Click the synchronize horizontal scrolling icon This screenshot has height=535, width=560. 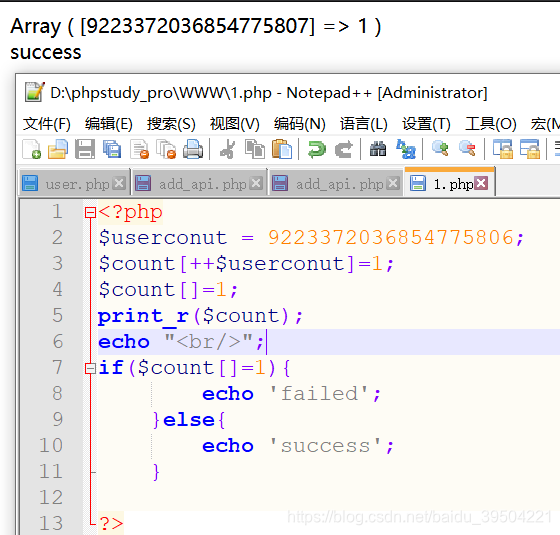coord(529,149)
